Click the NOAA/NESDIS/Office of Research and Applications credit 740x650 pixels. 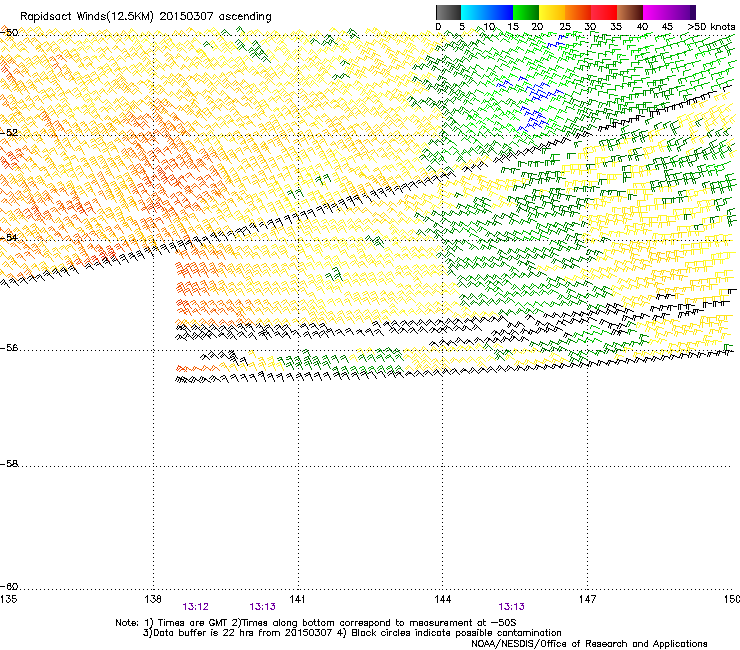(x=589, y=644)
